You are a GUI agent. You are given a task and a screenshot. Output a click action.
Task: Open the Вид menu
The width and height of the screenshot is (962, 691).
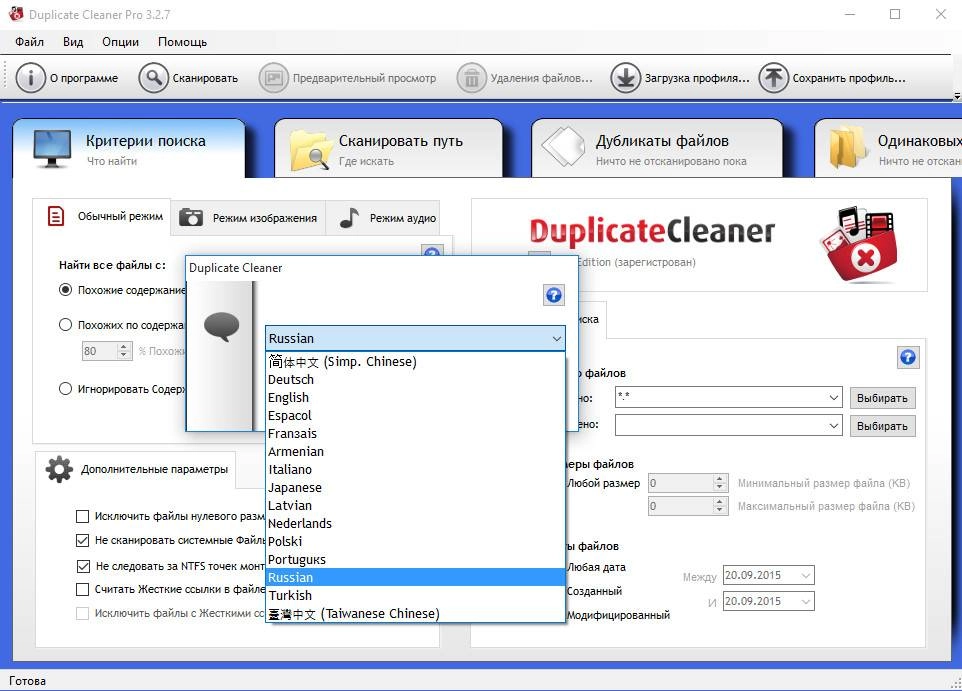72,42
